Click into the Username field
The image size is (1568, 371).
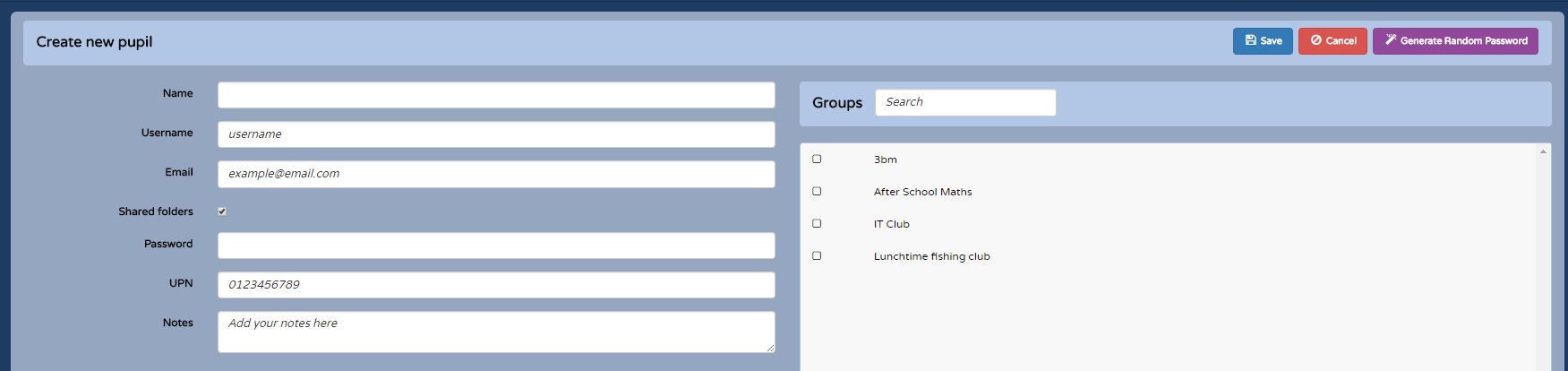tap(496, 134)
